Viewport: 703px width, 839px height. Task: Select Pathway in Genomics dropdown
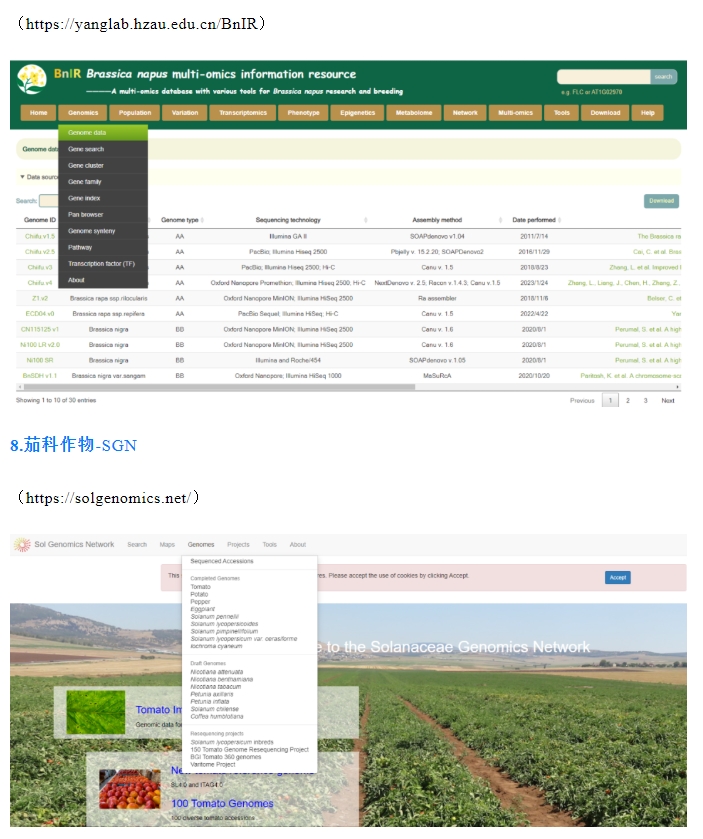[x=103, y=249]
